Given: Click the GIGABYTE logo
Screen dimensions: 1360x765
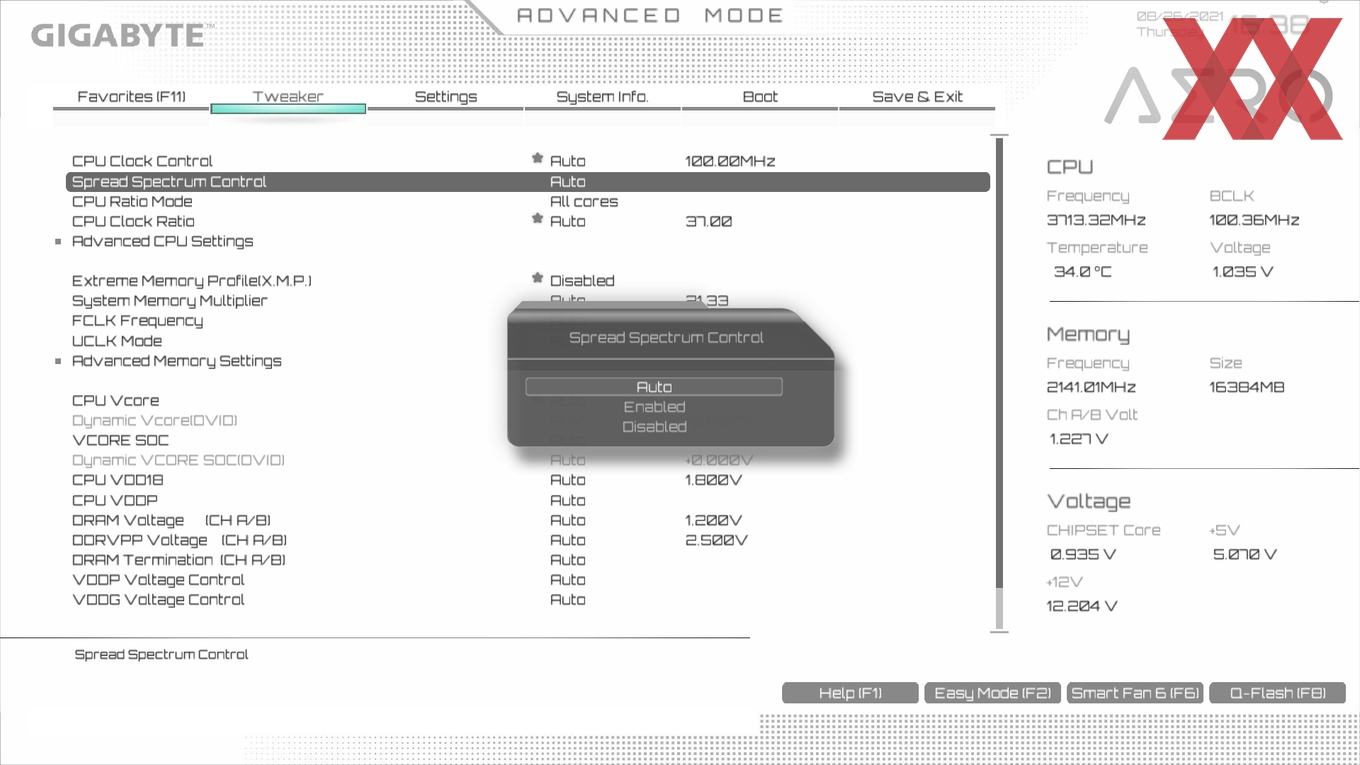Looking at the screenshot, I should click(117, 36).
